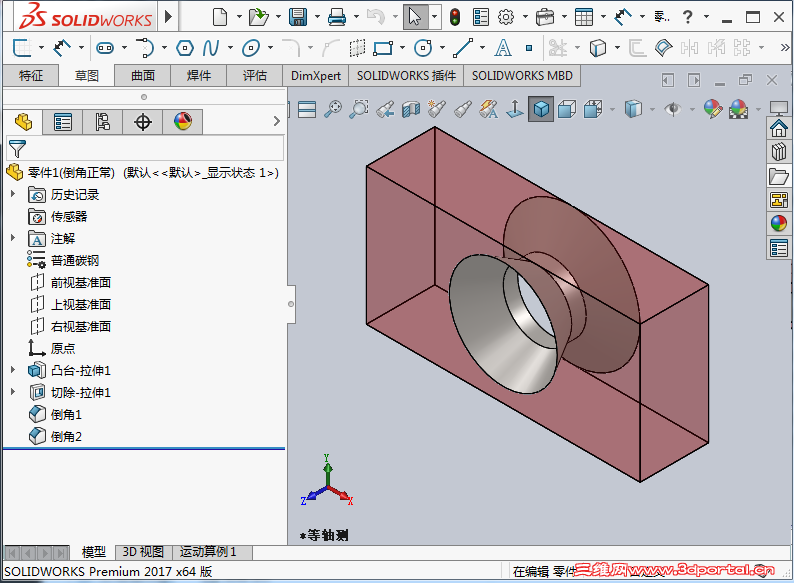Select the Point sketch tool
The image size is (794, 583).
529,48
